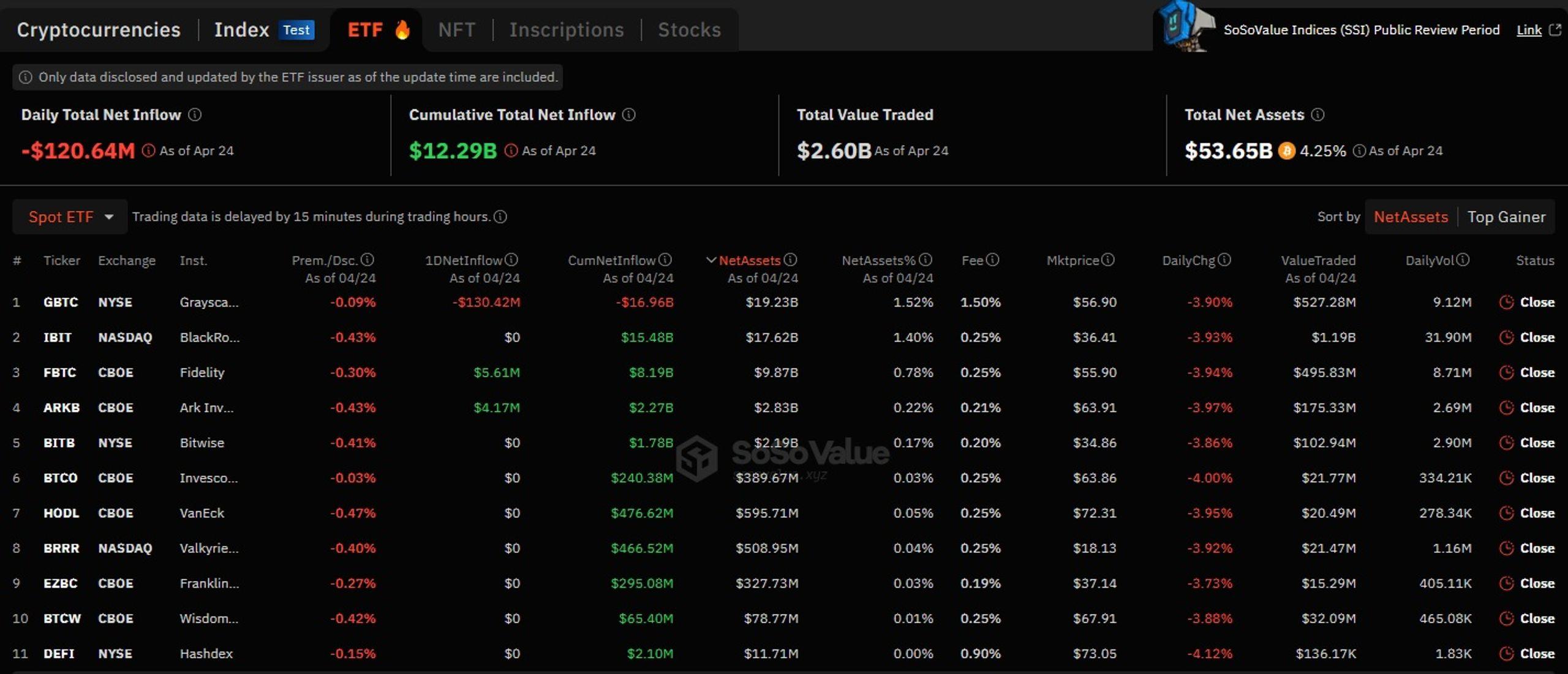Select the DEFI ticker

point(59,653)
